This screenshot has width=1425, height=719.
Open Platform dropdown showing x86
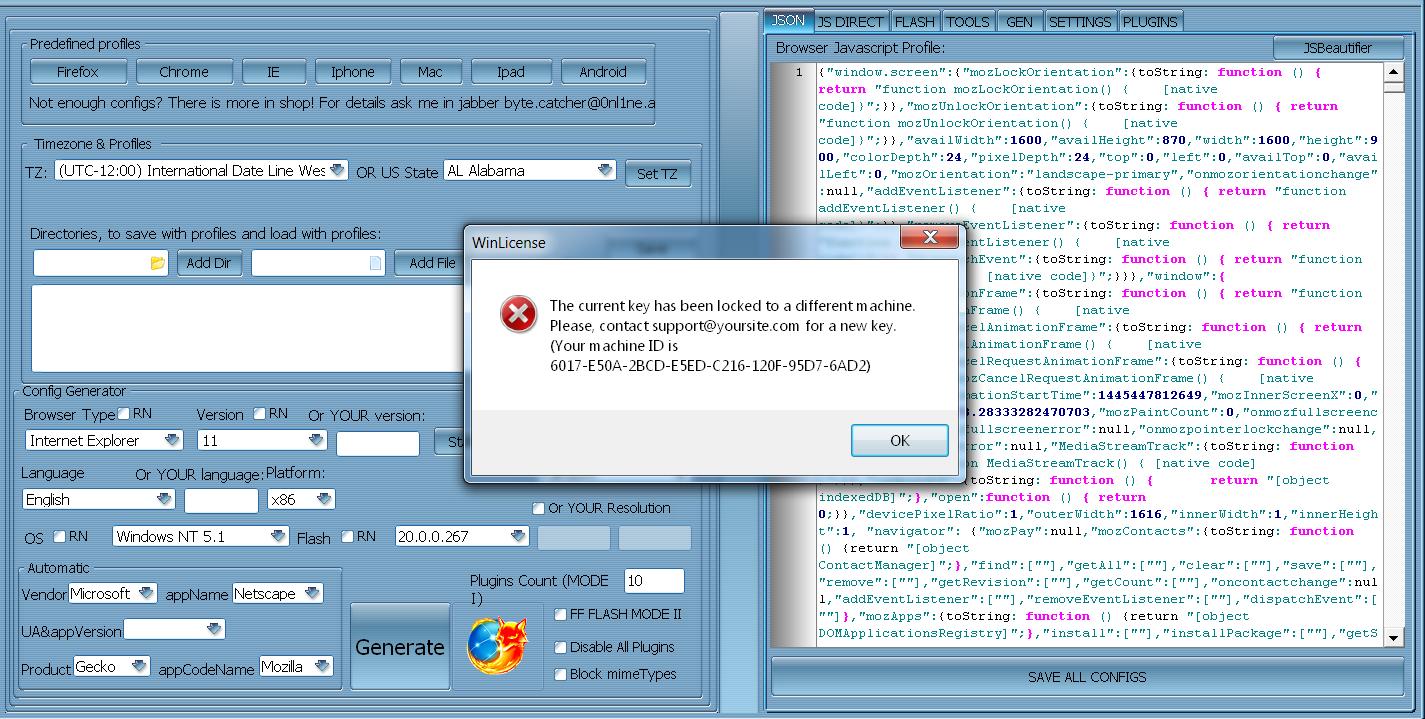(x=301, y=499)
